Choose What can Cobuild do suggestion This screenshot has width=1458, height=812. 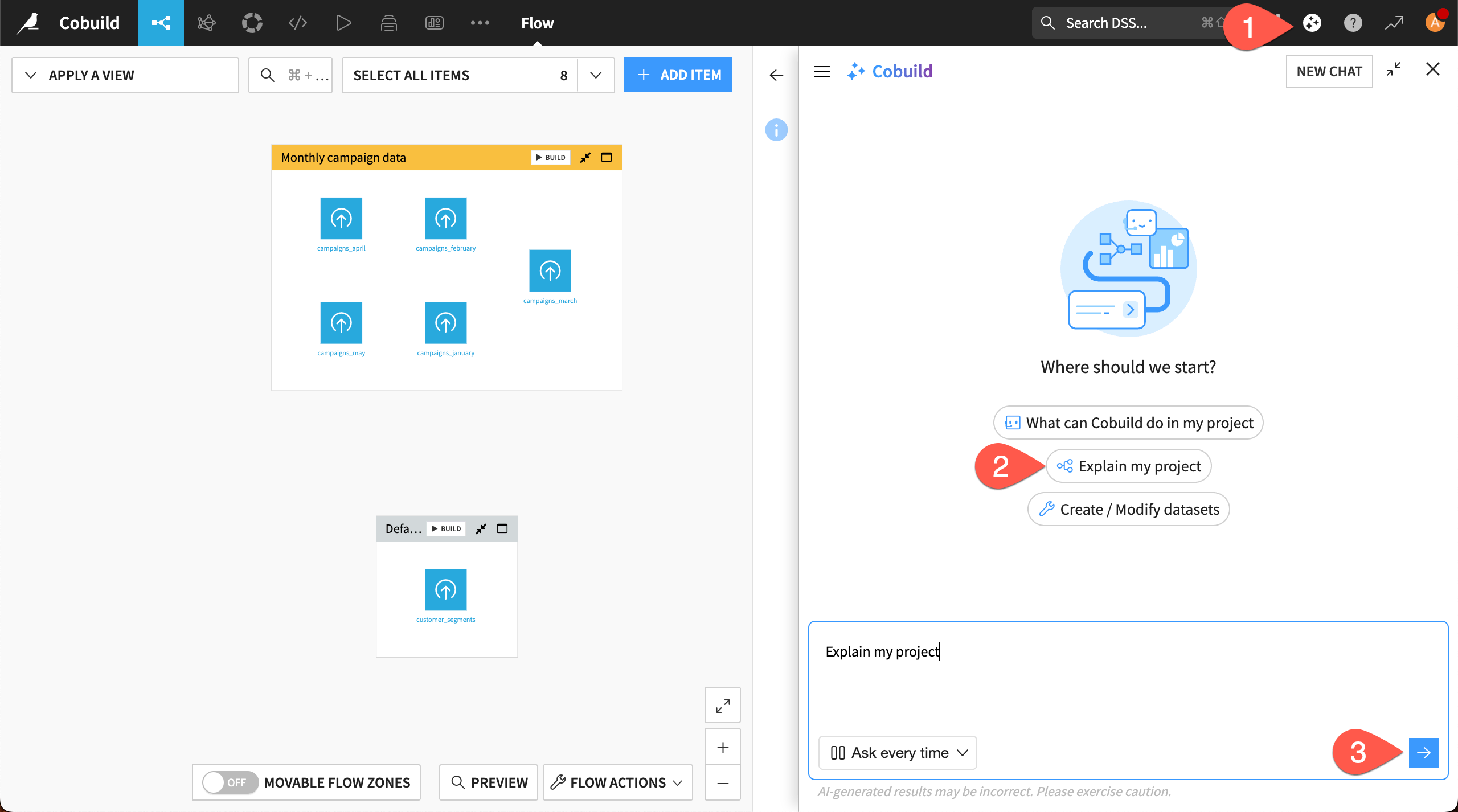pos(1128,423)
